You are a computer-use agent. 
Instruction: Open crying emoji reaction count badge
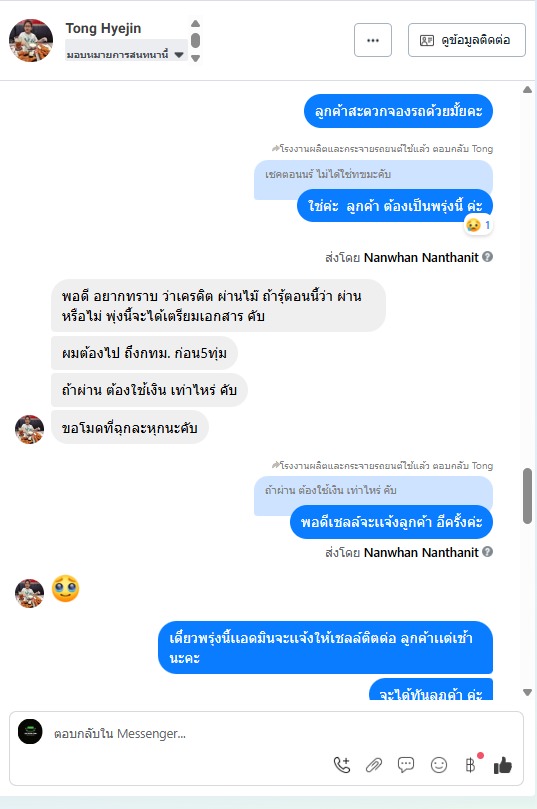(478, 225)
